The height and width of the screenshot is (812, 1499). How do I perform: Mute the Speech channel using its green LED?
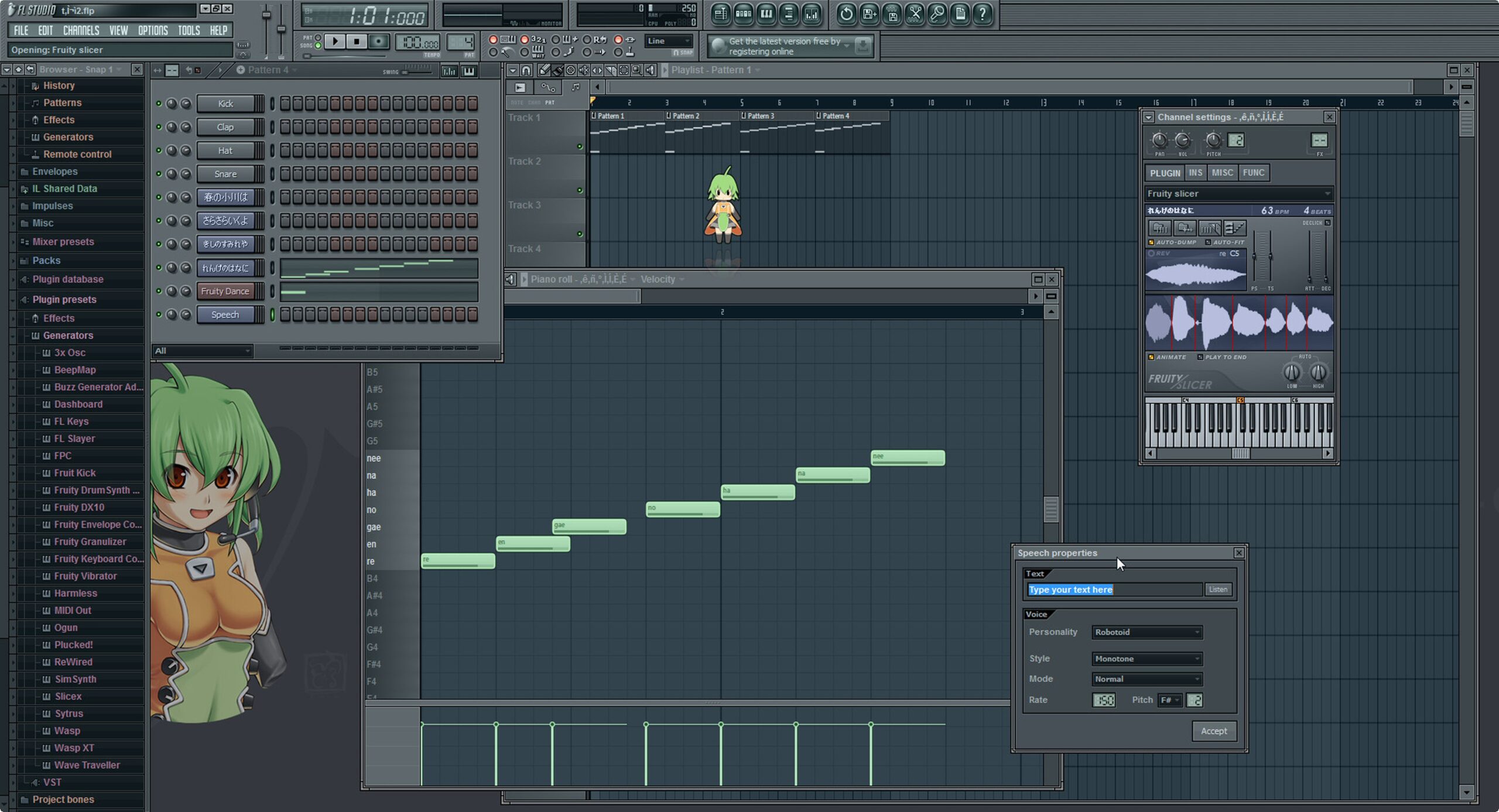[x=158, y=314]
